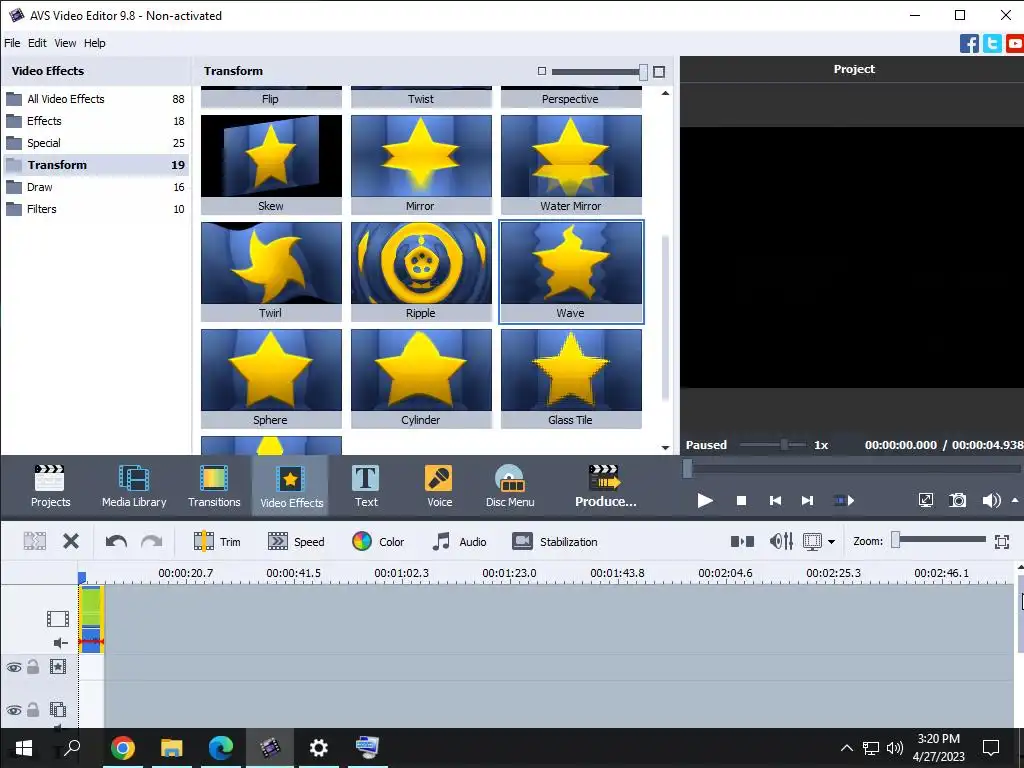Screen dimensions: 1024x768
Task: Select the Wave effect thumbnail
Action: click(x=571, y=271)
